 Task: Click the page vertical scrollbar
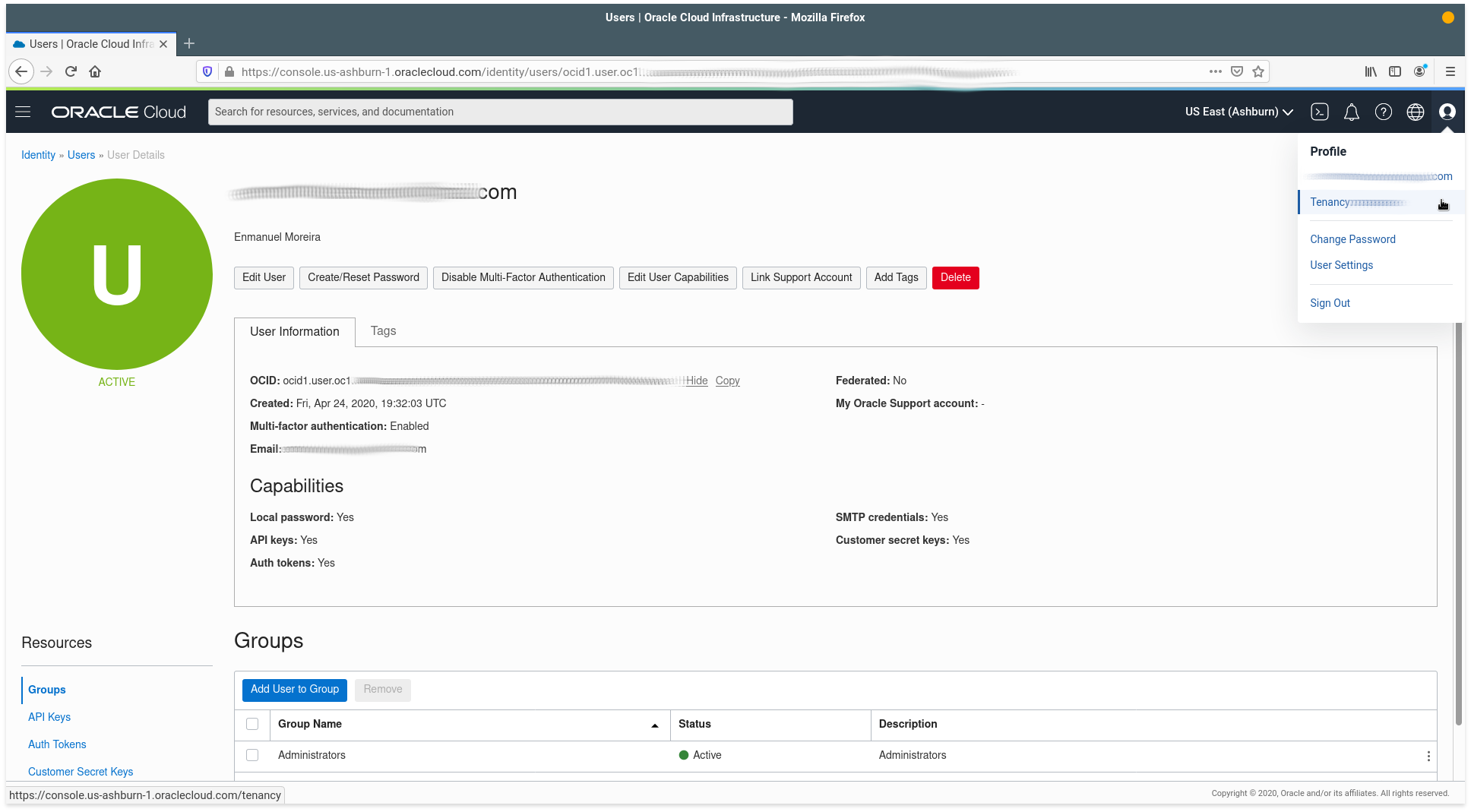coord(1459,524)
